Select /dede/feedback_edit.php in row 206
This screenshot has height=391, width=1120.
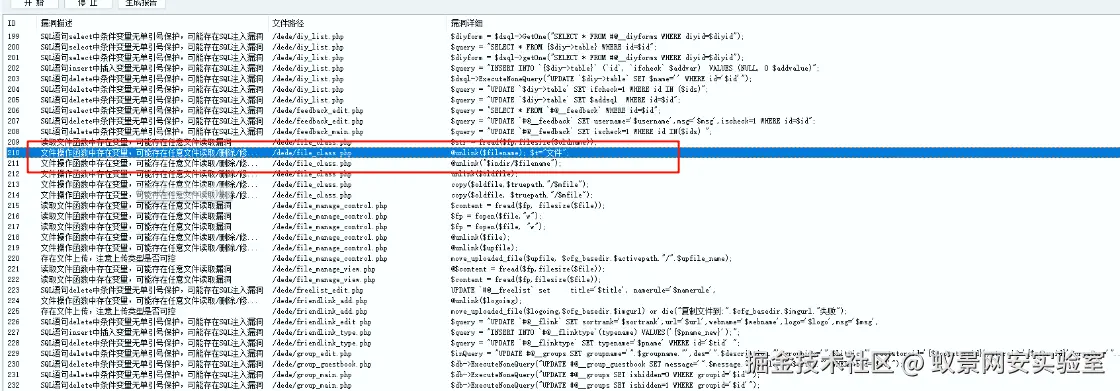(317, 111)
